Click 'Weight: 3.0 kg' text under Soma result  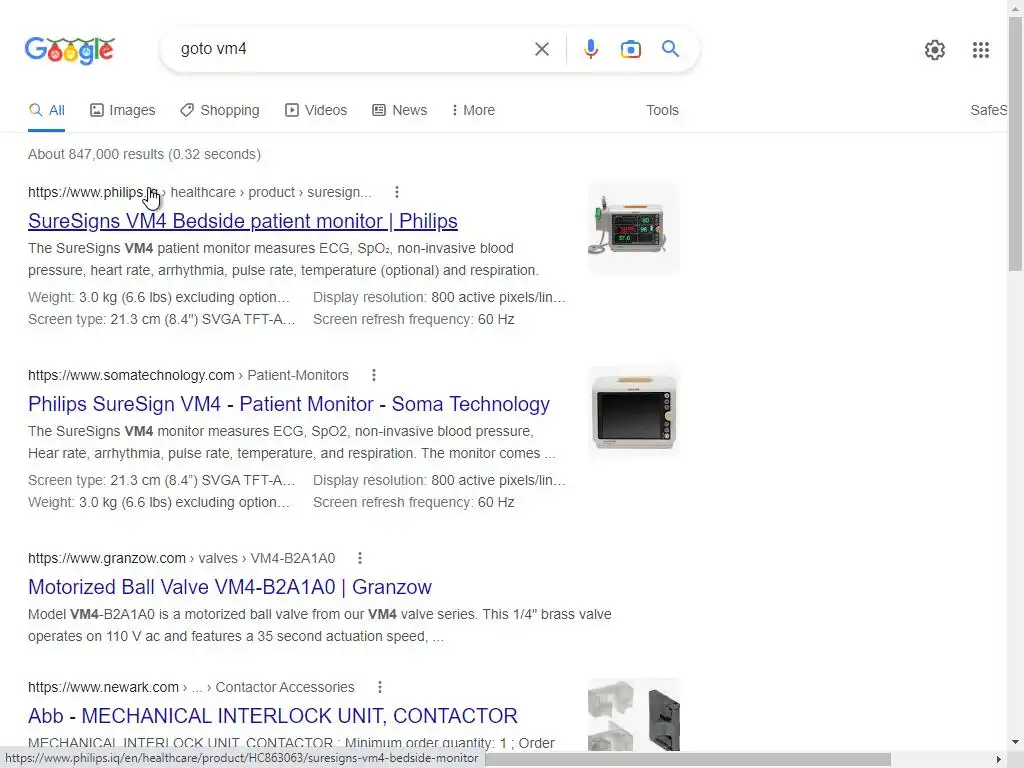[159, 502]
